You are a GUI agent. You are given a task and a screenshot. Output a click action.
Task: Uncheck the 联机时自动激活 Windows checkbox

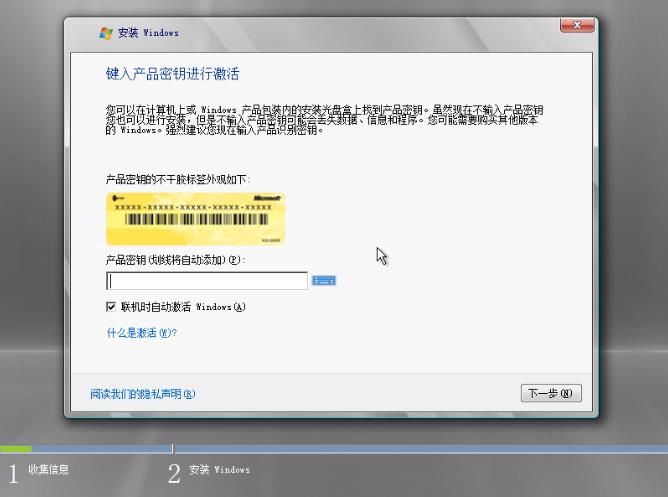pos(111,307)
